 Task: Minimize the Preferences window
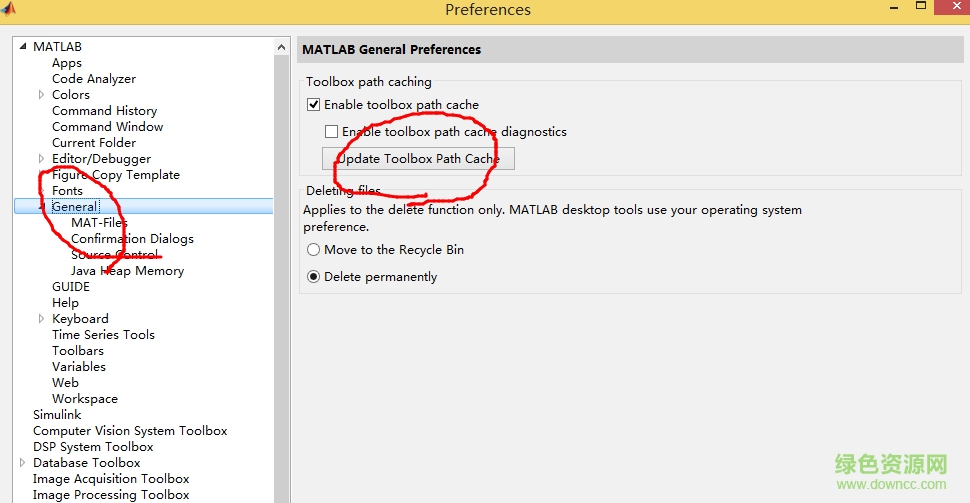pos(894,8)
